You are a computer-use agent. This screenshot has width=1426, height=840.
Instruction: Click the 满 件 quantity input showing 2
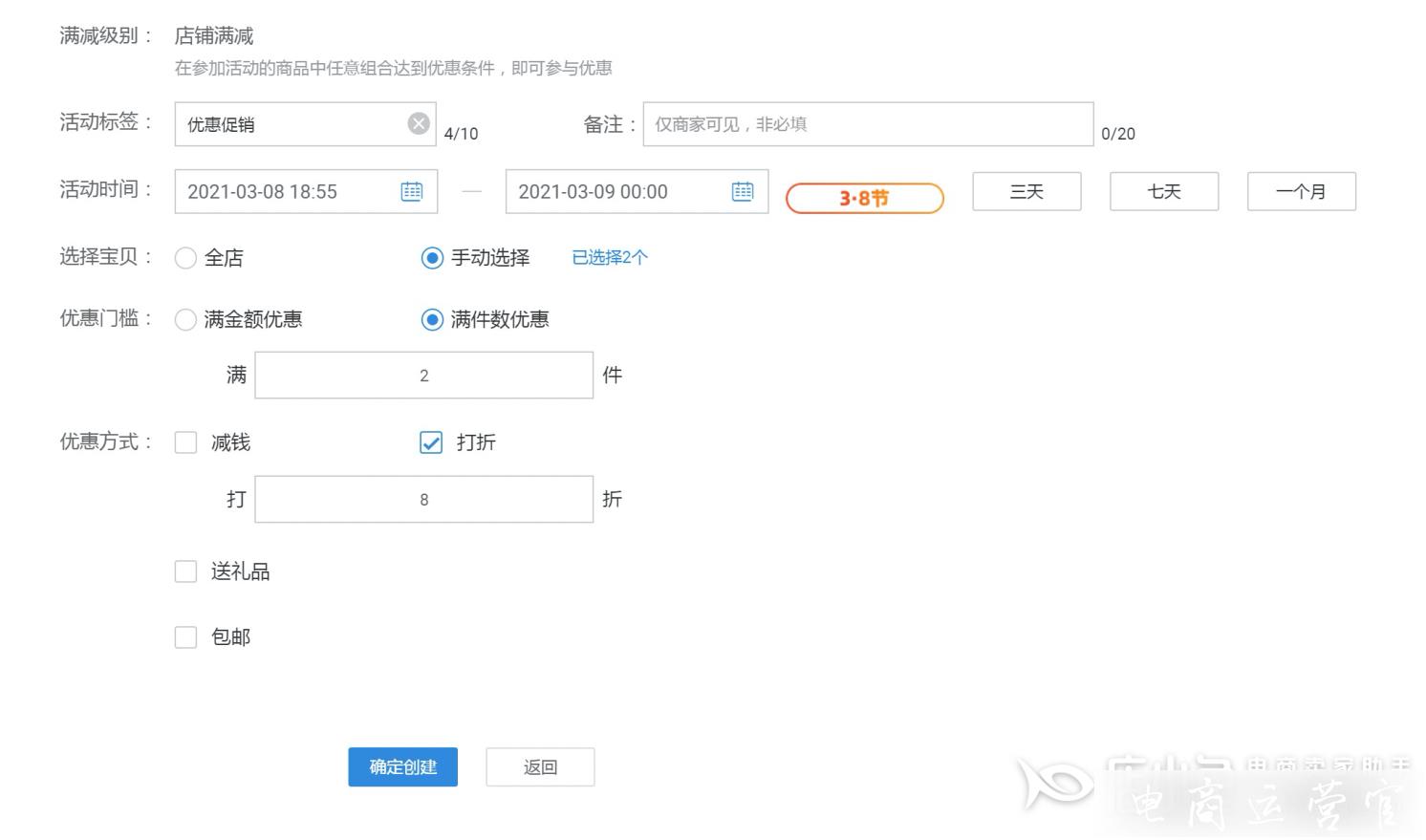(424, 375)
